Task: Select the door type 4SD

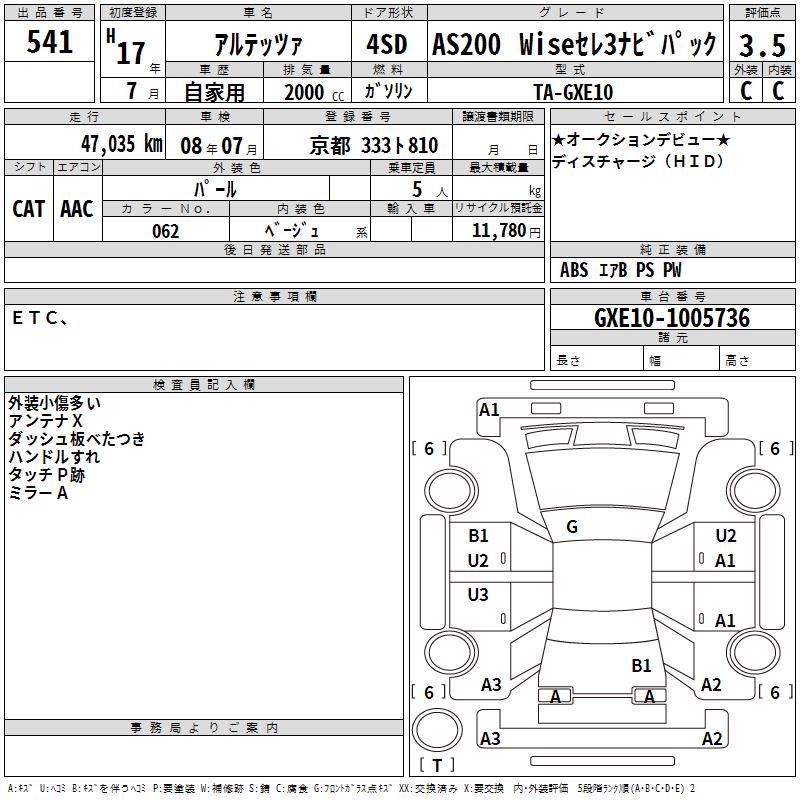Action: click(x=387, y=44)
